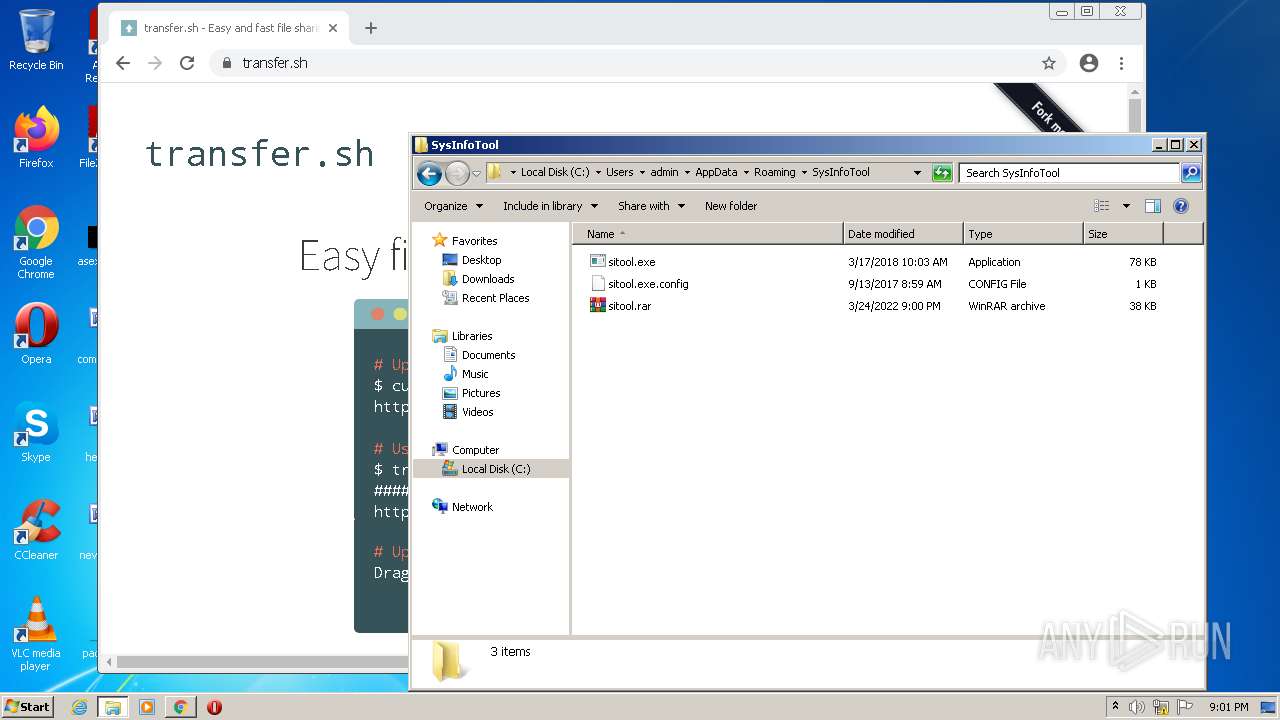Open Skype desktop shortcut
The height and width of the screenshot is (720, 1280).
(x=36, y=432)
